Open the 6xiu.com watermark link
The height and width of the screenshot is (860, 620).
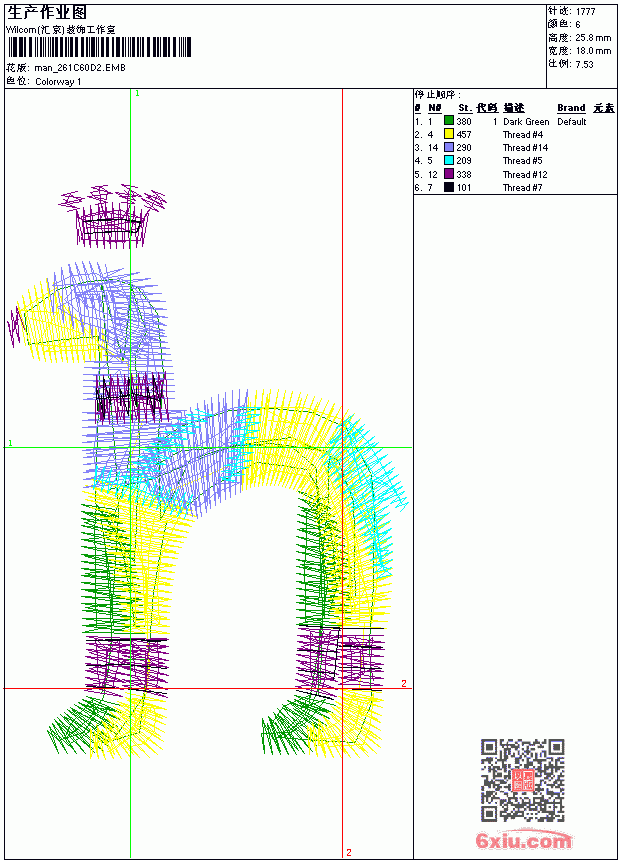pos(524,840)
